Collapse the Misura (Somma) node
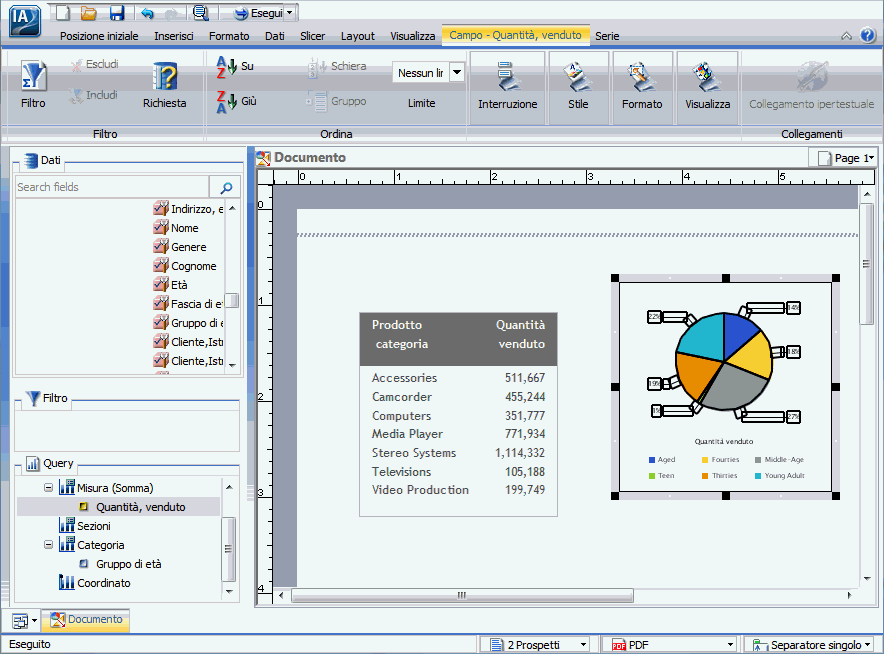 click(x=48, y=488)
